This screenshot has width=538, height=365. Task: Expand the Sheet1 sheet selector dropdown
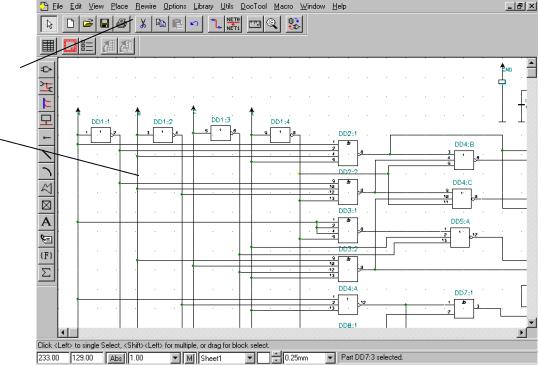[x=250, y=358]
